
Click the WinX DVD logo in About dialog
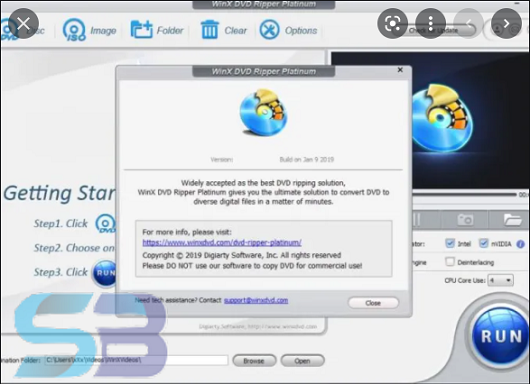point(264,112)
